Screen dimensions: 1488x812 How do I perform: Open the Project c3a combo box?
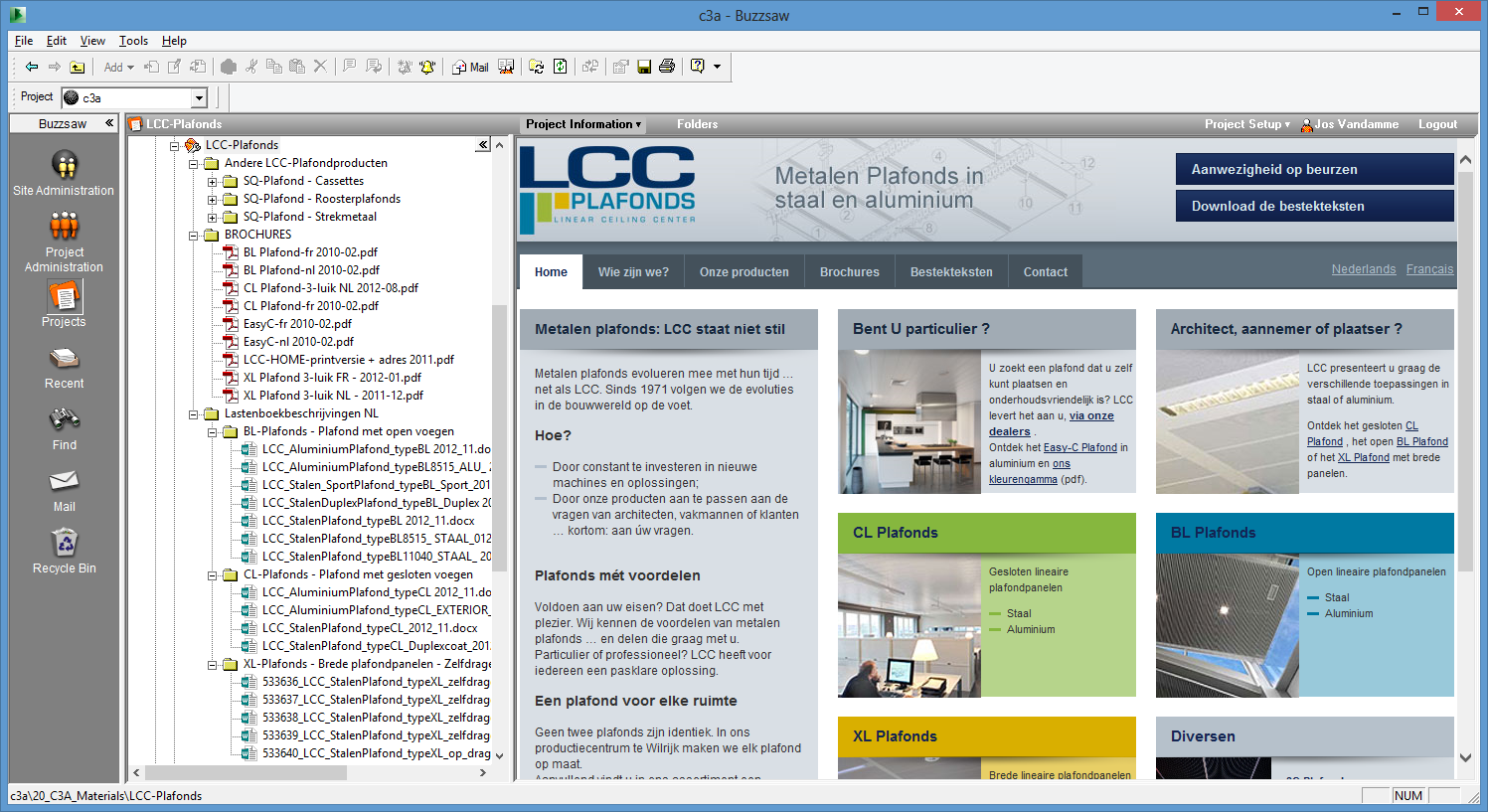pos(134,97)
